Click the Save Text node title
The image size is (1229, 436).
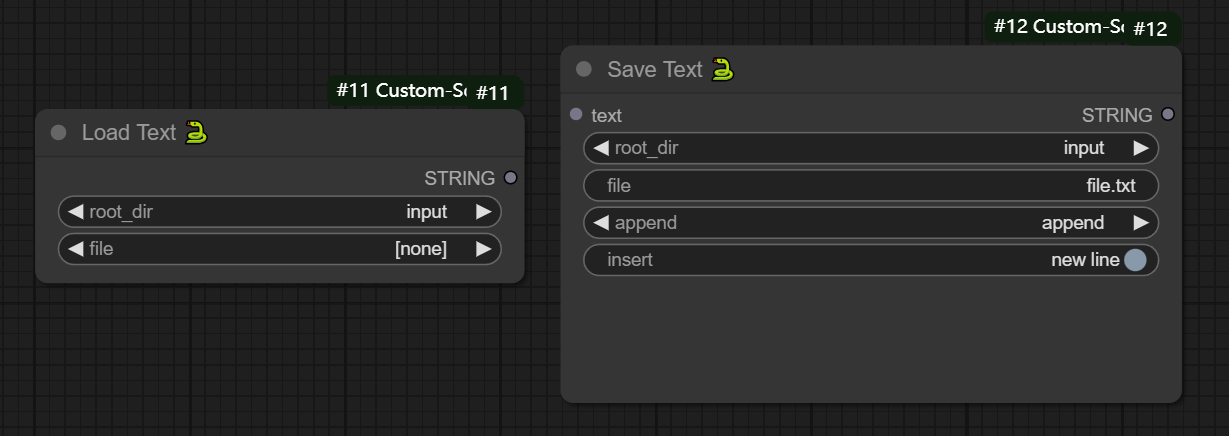point(655,69)
